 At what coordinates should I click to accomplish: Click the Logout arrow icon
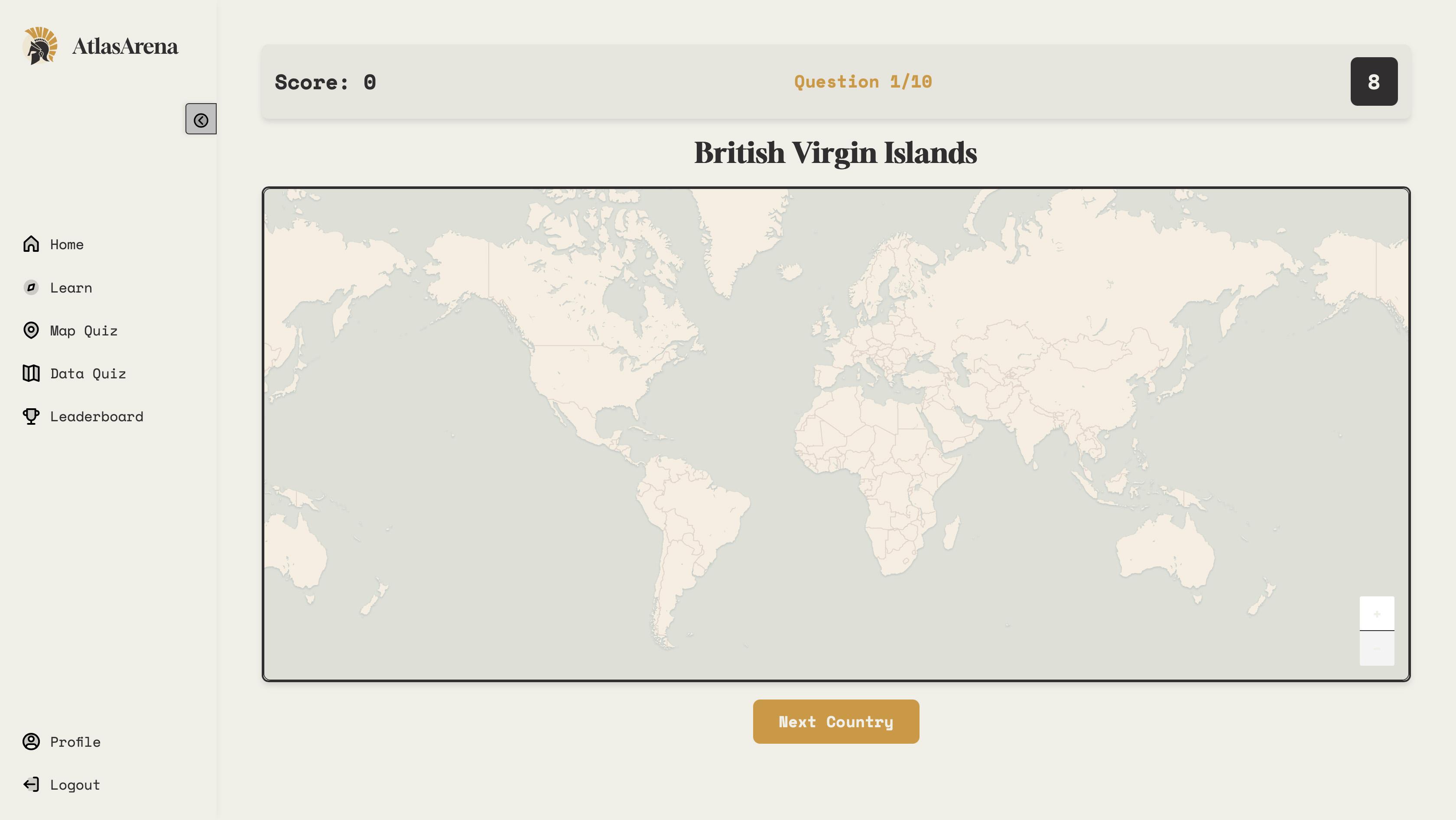coord(31,784)
